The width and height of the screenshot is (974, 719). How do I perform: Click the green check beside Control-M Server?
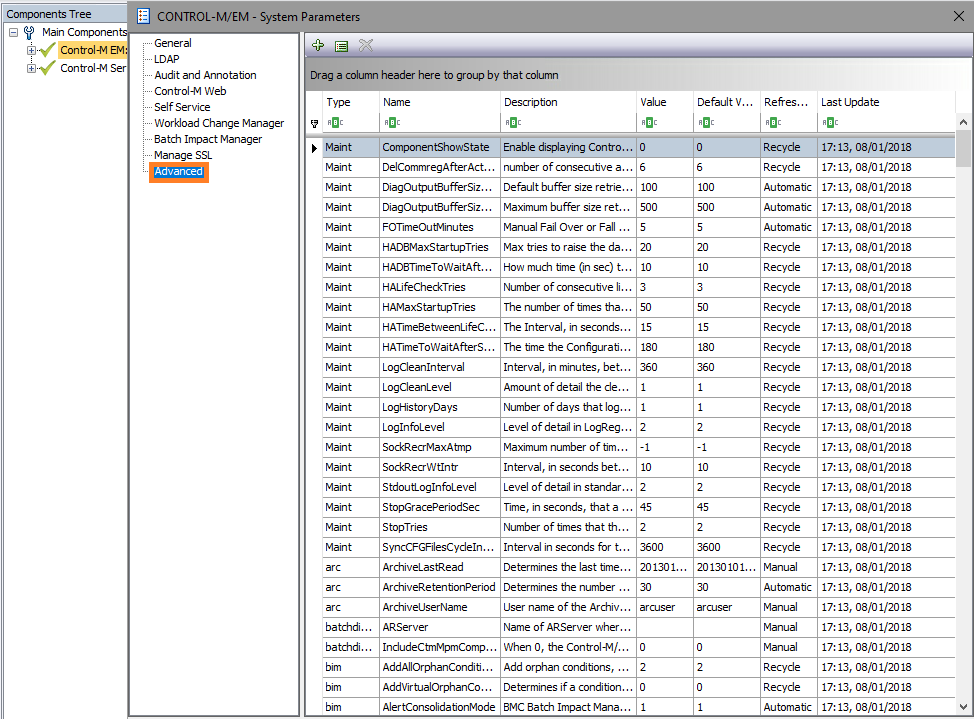[47, 68]
